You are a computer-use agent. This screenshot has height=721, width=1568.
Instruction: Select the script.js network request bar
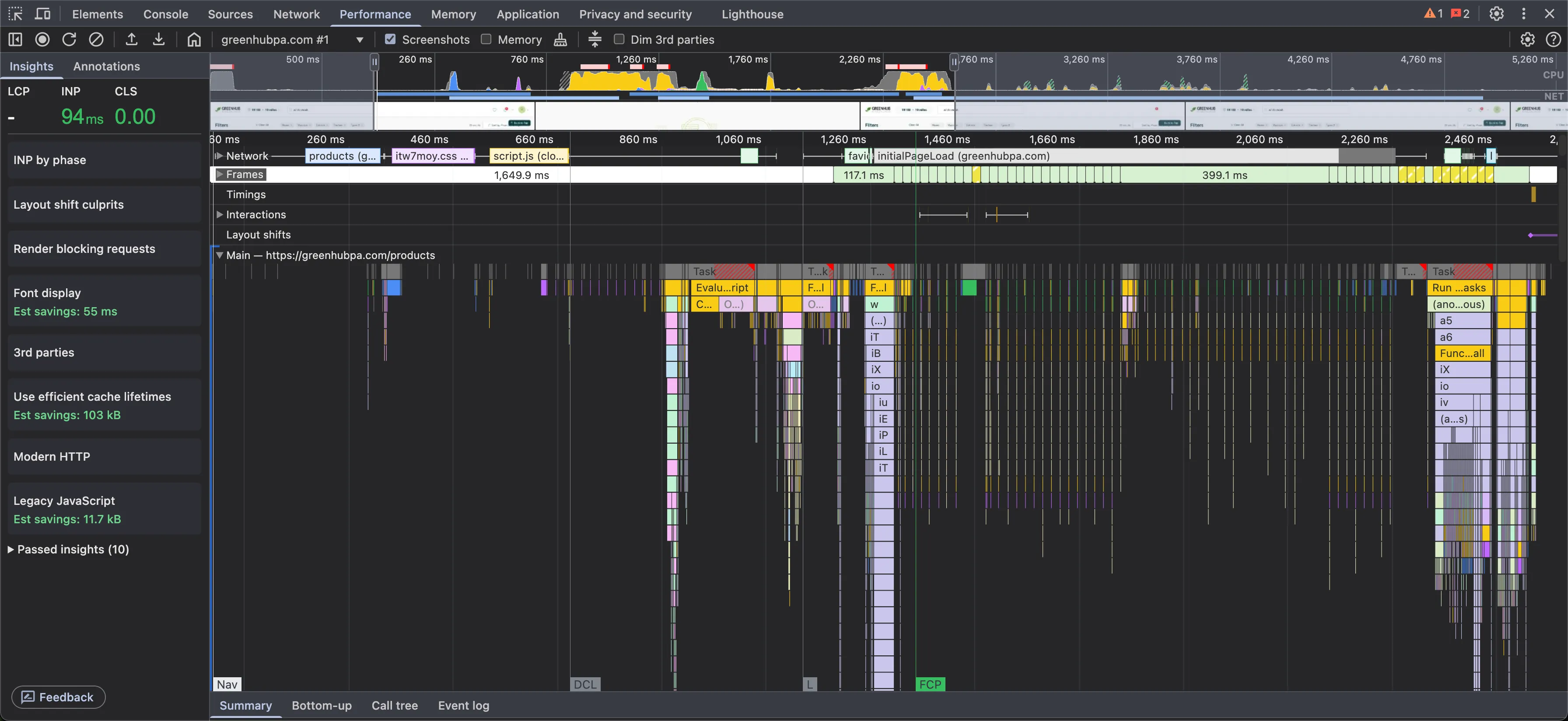529,156
